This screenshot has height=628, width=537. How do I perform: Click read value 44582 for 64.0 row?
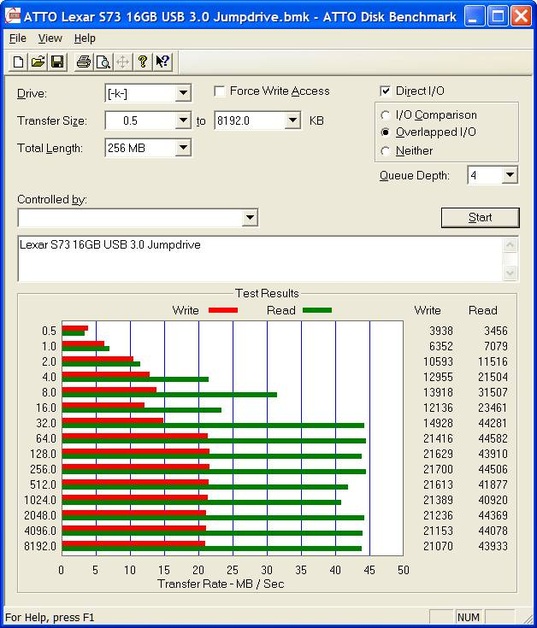[493, 439]
